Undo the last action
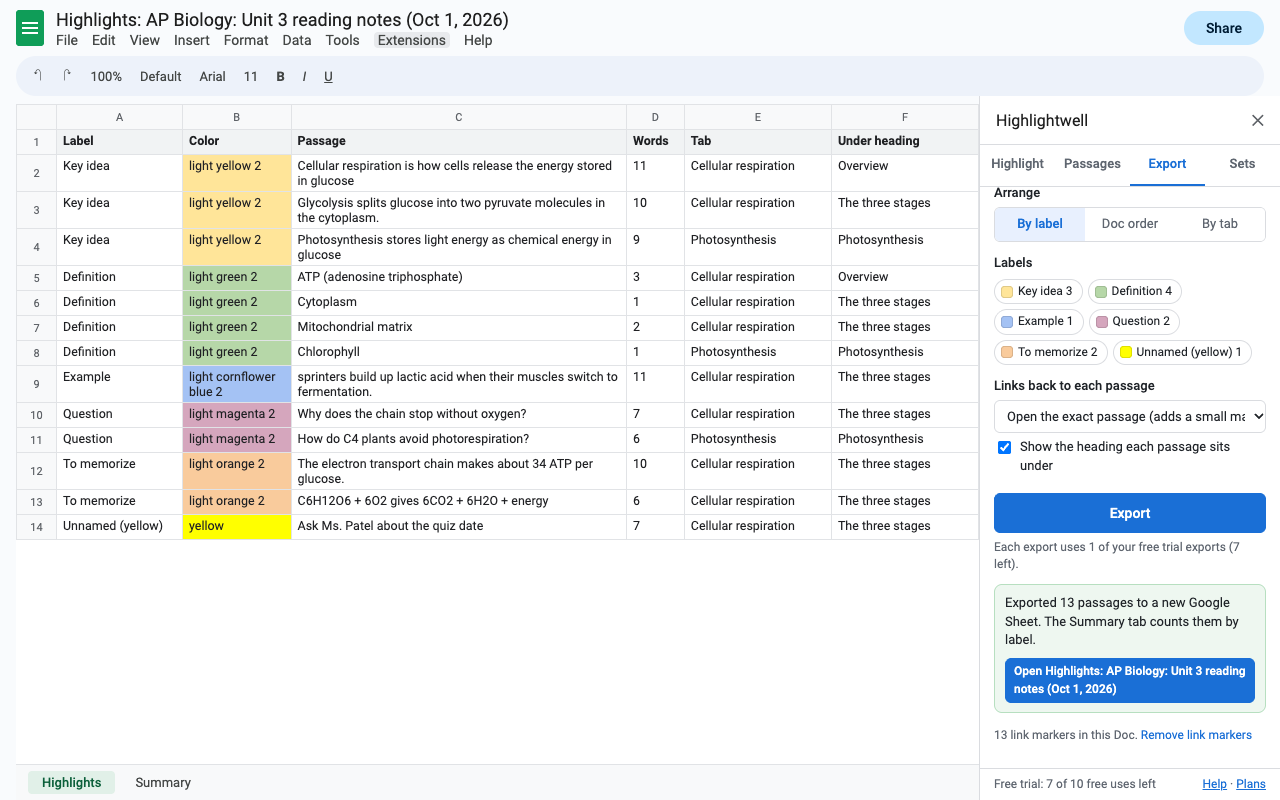 [38, 76]
